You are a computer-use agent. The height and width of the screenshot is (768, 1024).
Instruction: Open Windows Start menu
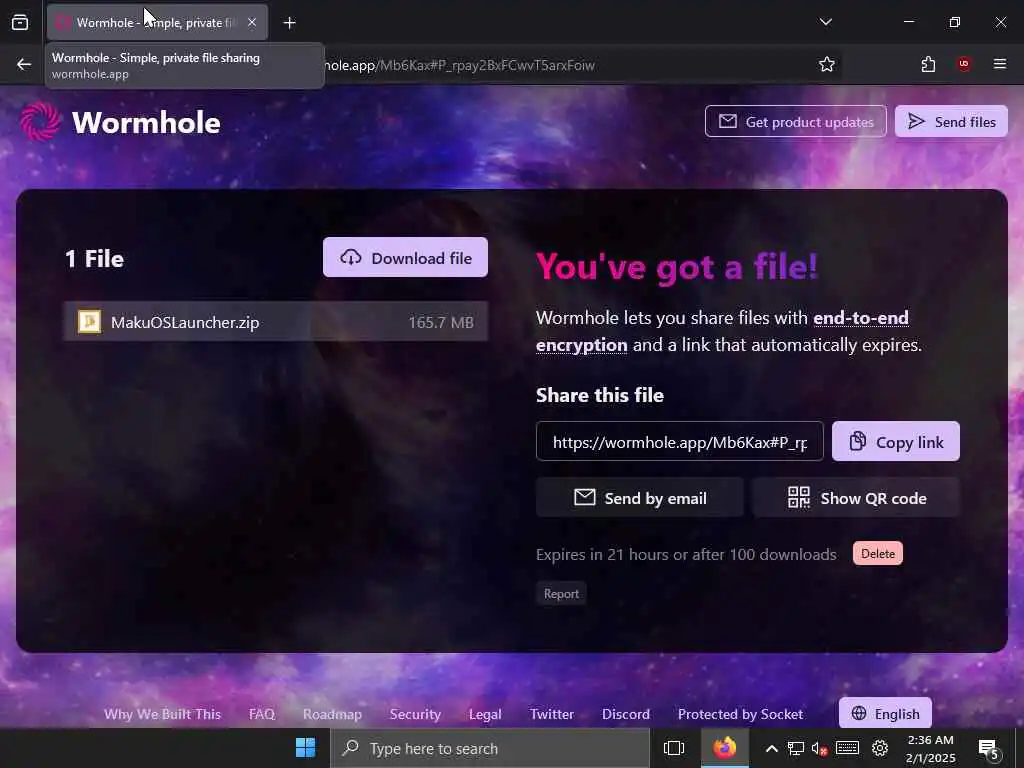pyautogui.click(x=305, y=748)
